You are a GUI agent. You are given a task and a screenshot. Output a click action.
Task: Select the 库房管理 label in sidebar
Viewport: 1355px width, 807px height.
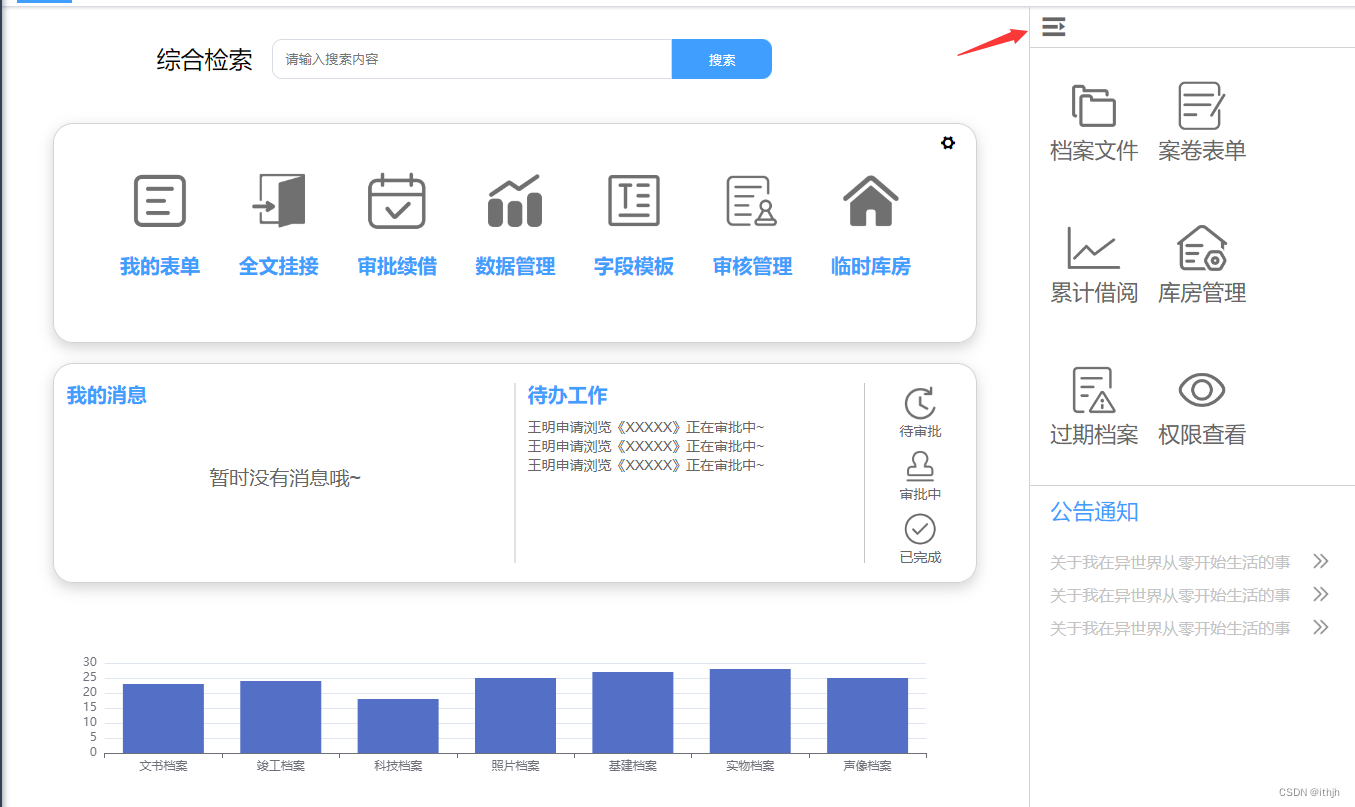(1202, 293)
